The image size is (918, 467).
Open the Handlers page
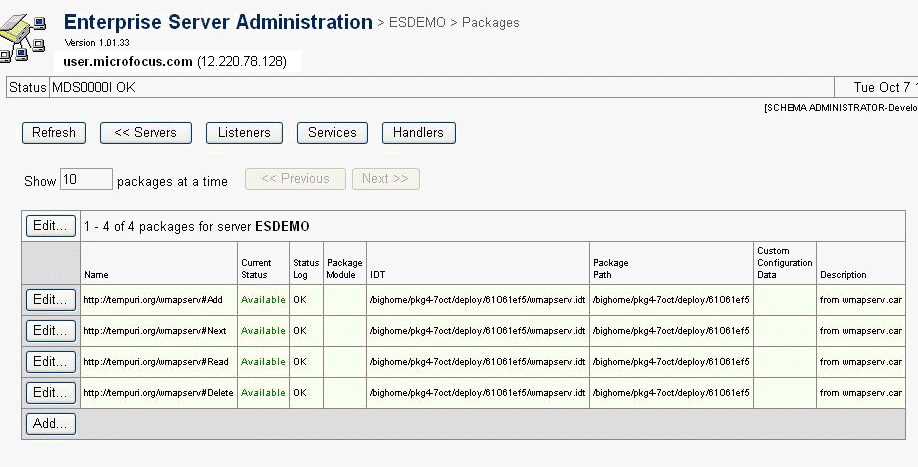(x=418, y=132)
